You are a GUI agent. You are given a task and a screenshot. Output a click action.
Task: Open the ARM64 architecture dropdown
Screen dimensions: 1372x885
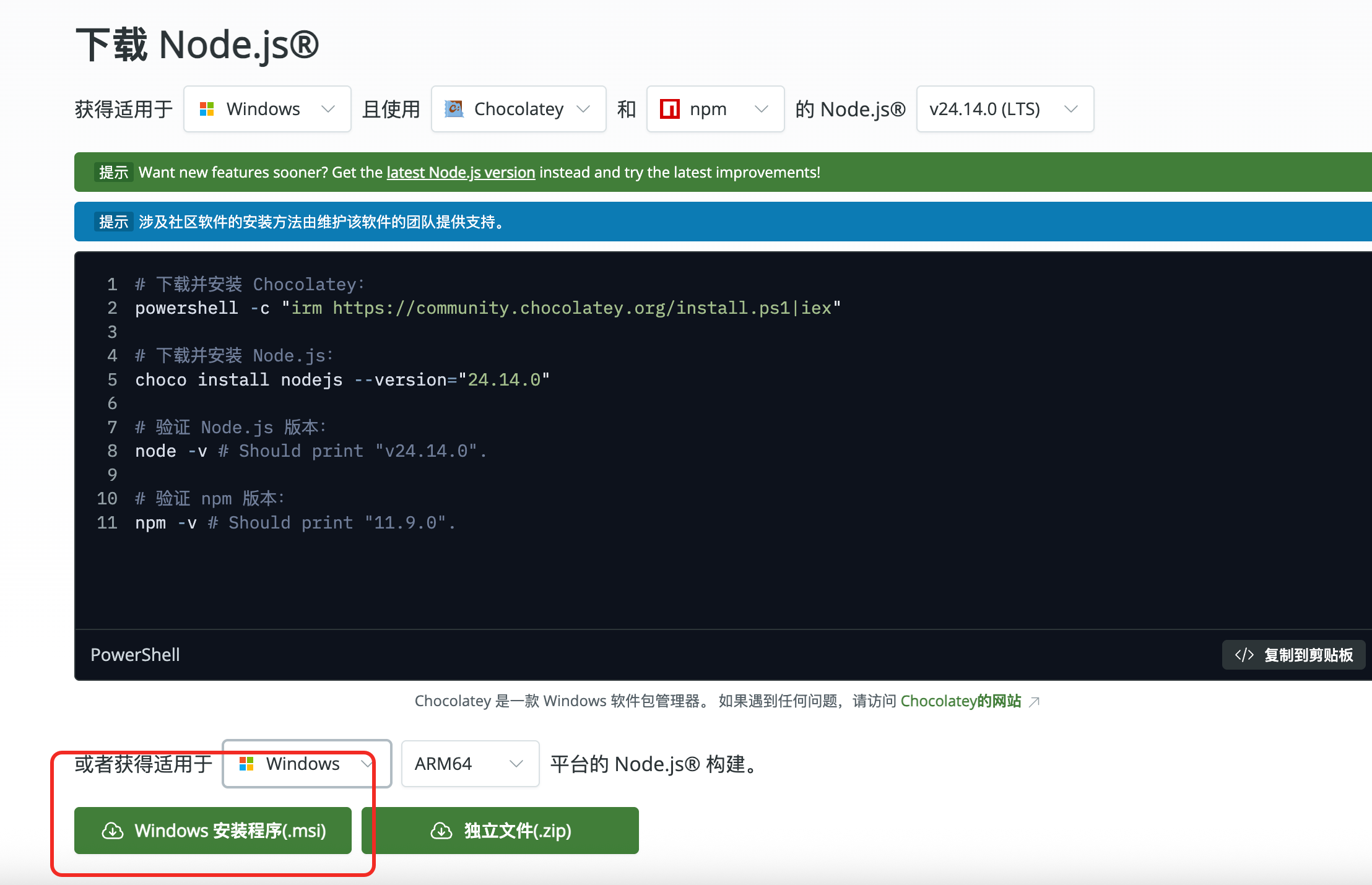pos(470,764)
